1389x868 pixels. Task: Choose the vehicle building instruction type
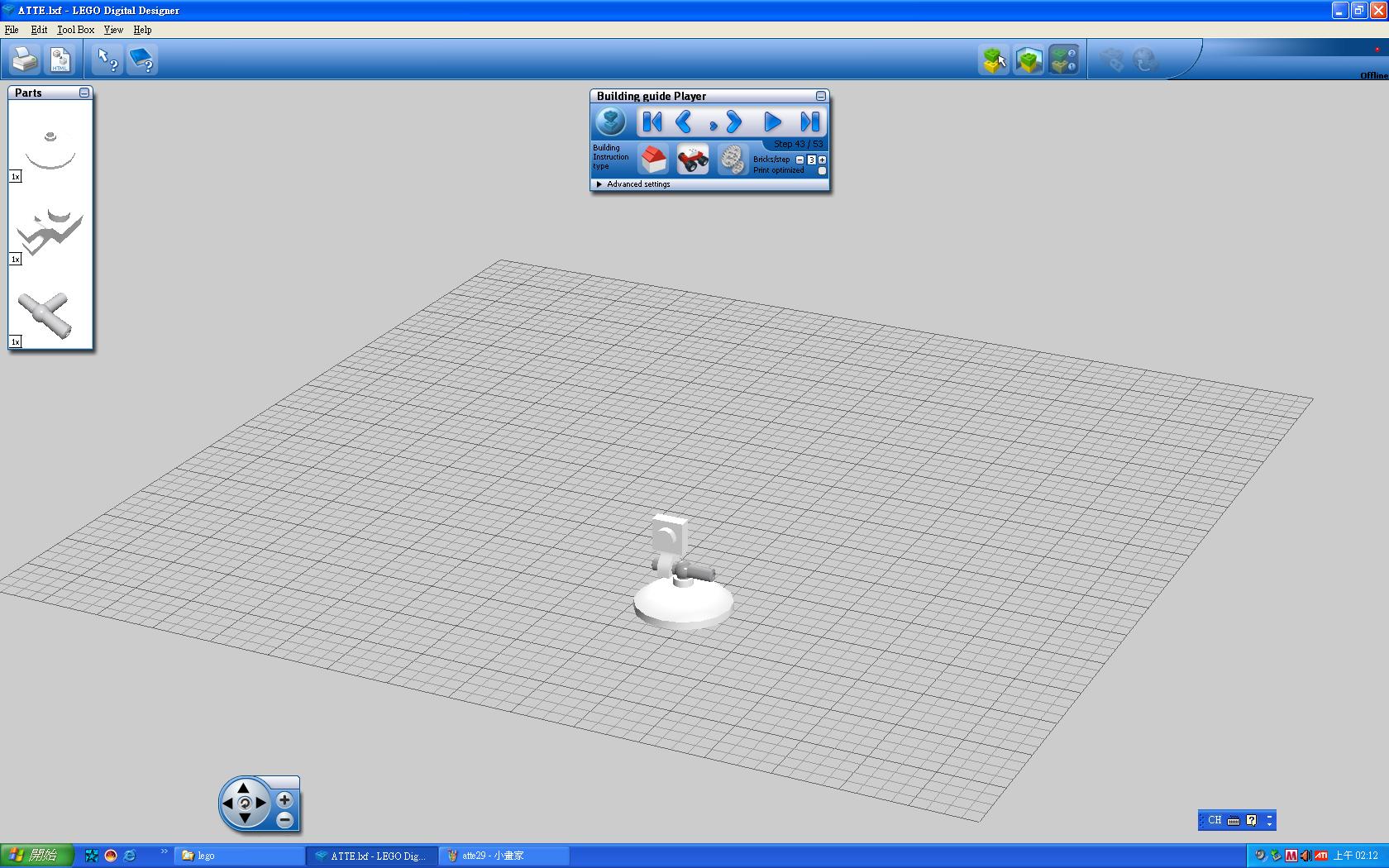(x=693, y=159)
